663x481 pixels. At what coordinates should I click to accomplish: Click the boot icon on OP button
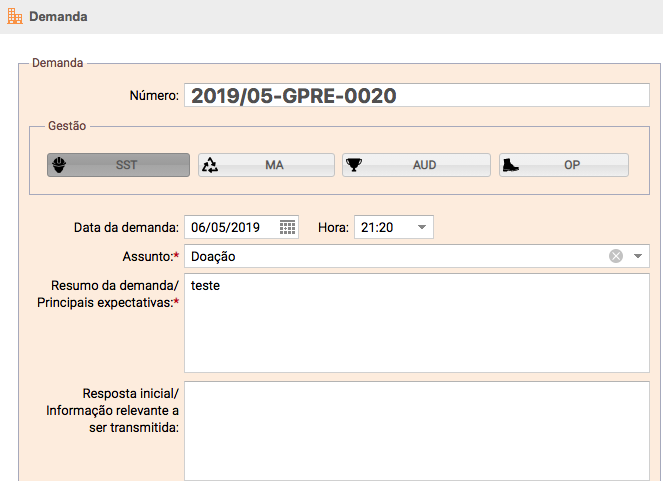(x=510, y=165)
